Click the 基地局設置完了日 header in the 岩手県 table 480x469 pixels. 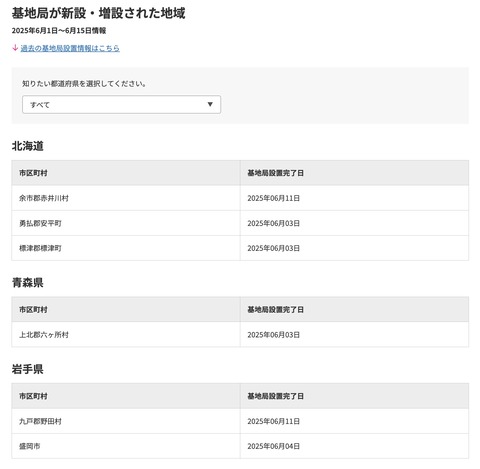tap(354, 396)
